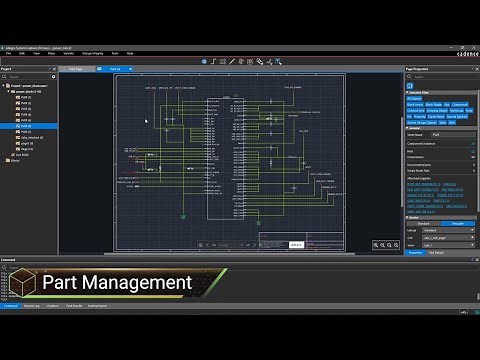This screenshot has width=480, height=360.
Task: Click the magnifier icon in the Command panel
Action: [x=4, y=267]
